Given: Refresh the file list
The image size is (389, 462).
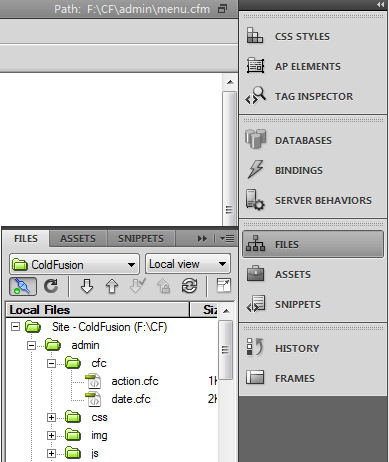Looking at the screenshot, I should click(51, 286).
